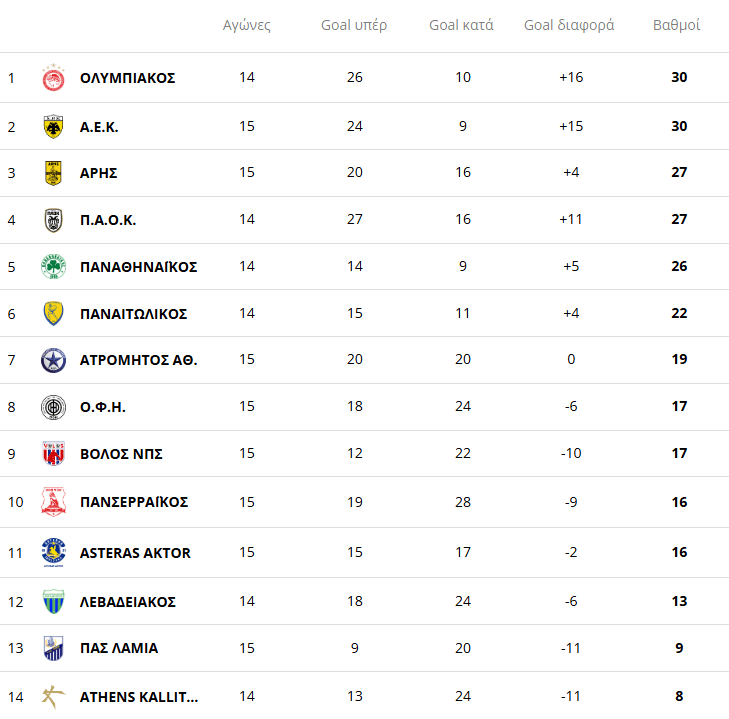The image size is (729, 719).
Task: Click the Asteras Aktor team badge
Action: [53, 553]
